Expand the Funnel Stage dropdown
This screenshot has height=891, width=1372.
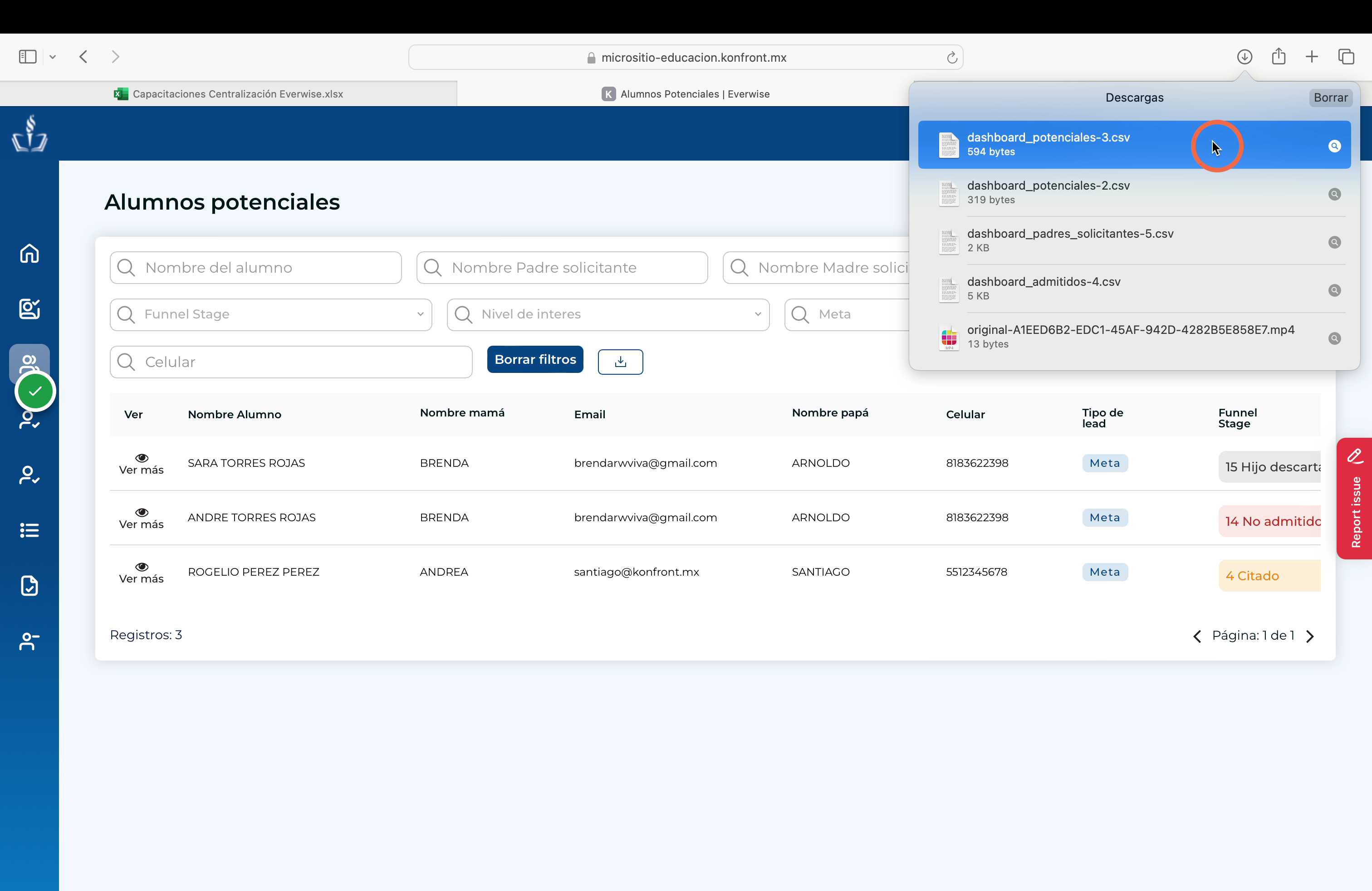click(271, 314)
